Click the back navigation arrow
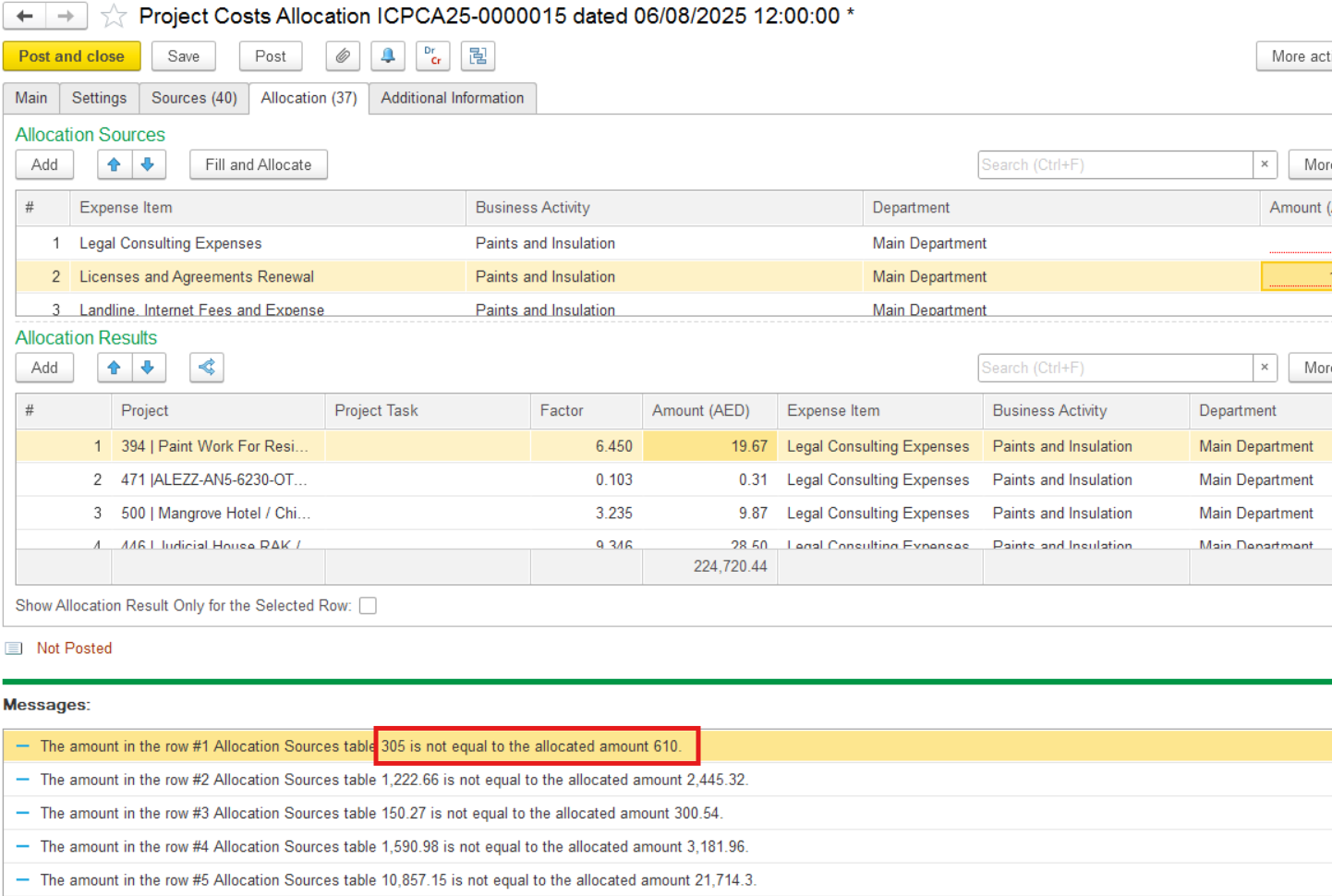Screen dimensions: 1332x896 [x=25, y=16]
